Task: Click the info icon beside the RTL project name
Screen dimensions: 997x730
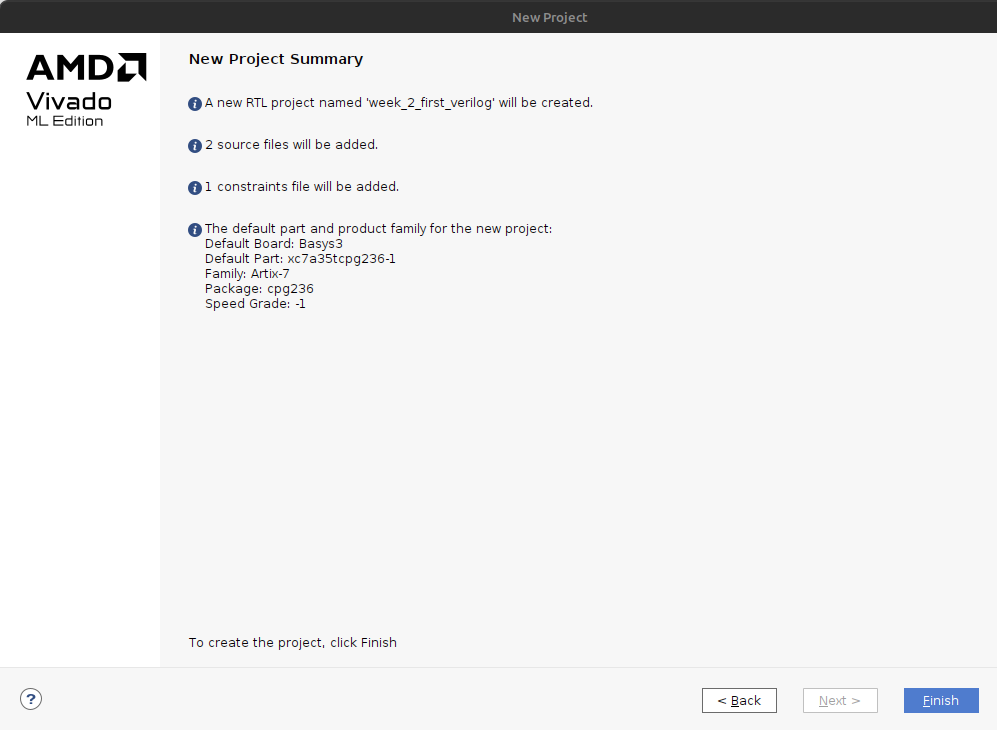Action: [195, 104]
